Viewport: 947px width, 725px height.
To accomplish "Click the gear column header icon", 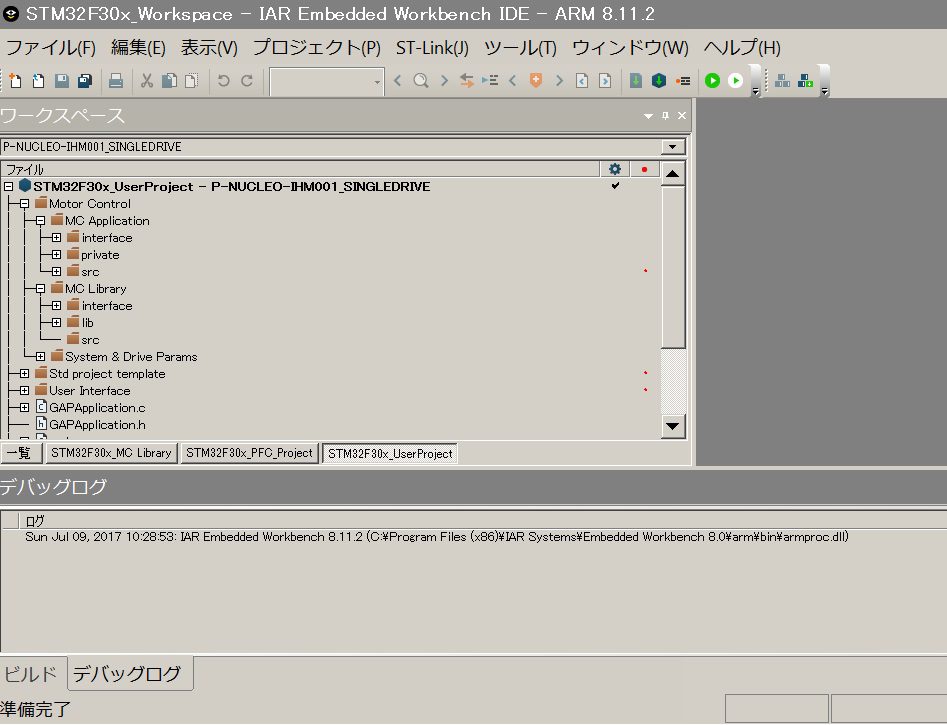I will 615,169.
